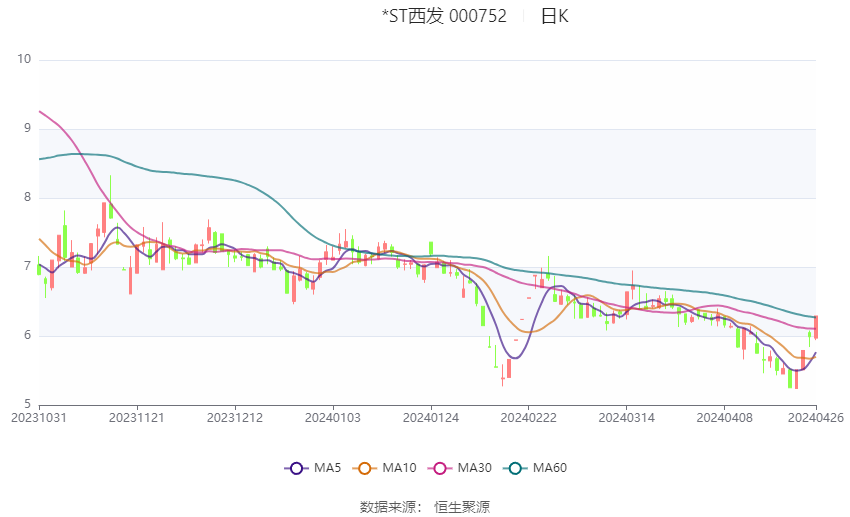850x517 pixels.
Task: Click the x-axis date 20240314
Action: [x=627, y=418]
